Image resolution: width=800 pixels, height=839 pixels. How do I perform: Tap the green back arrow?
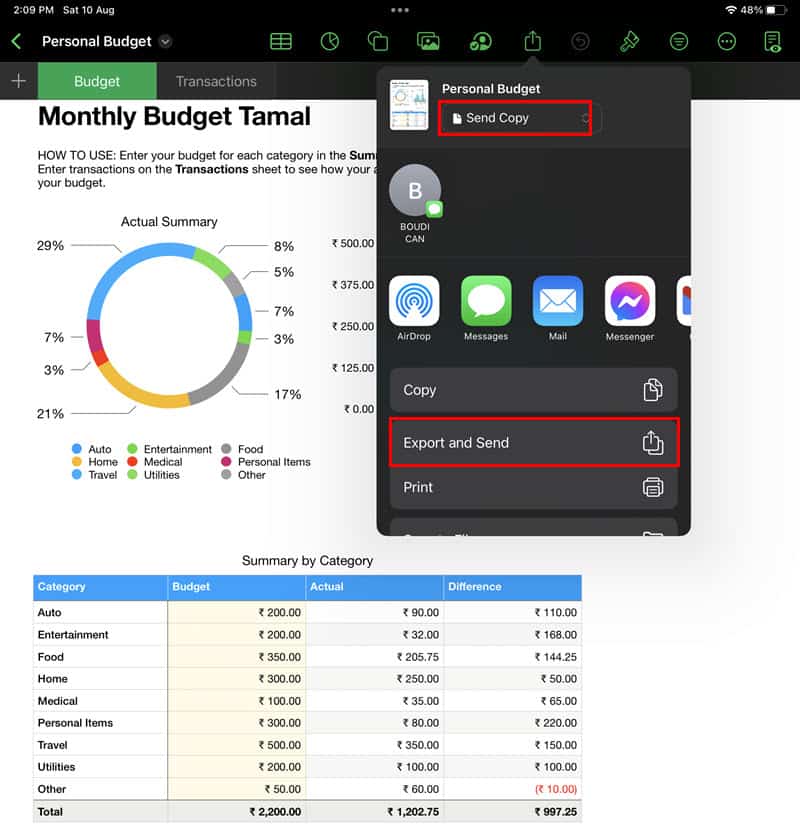click(17, 41)
